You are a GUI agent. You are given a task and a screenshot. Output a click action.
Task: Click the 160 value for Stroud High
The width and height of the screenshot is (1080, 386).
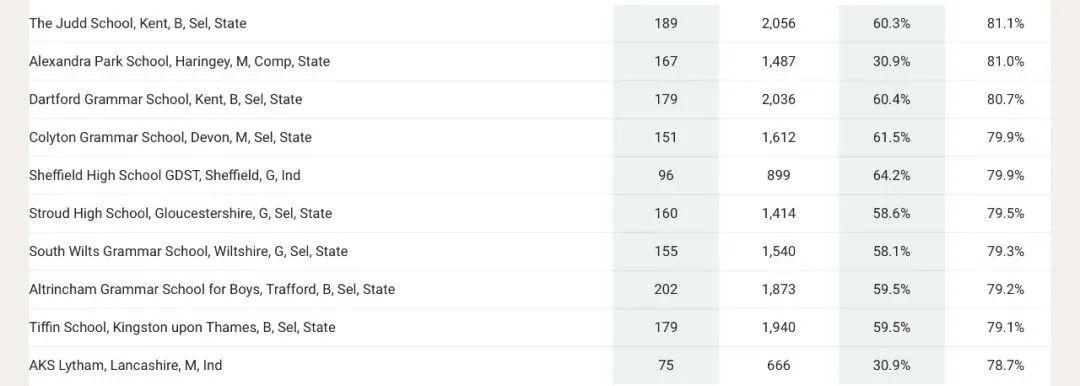[665, 213]
